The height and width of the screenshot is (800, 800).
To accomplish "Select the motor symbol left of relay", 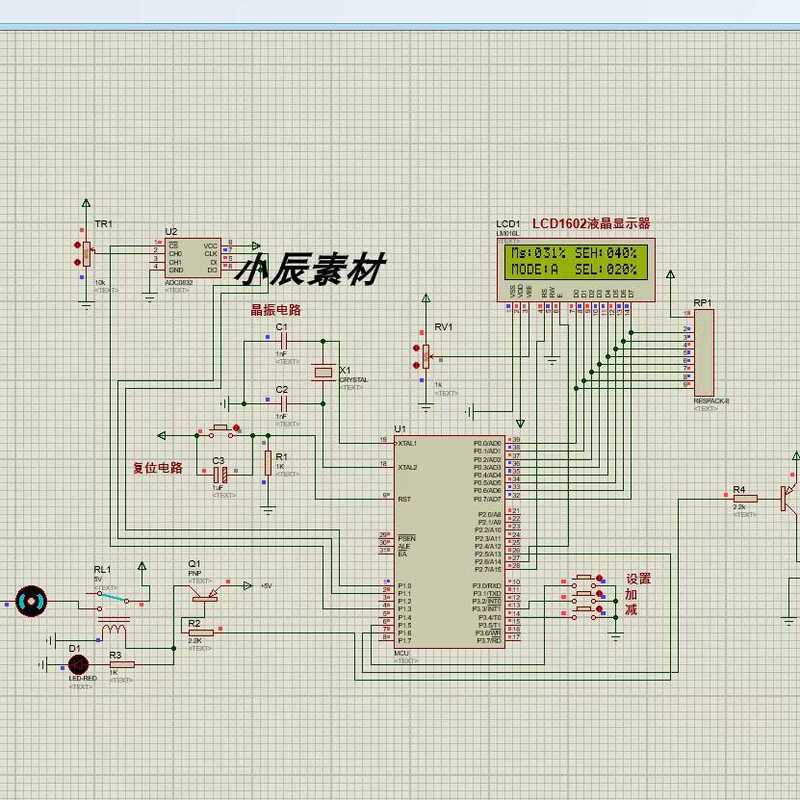I will pyautogui.click(x=31, y=602).
